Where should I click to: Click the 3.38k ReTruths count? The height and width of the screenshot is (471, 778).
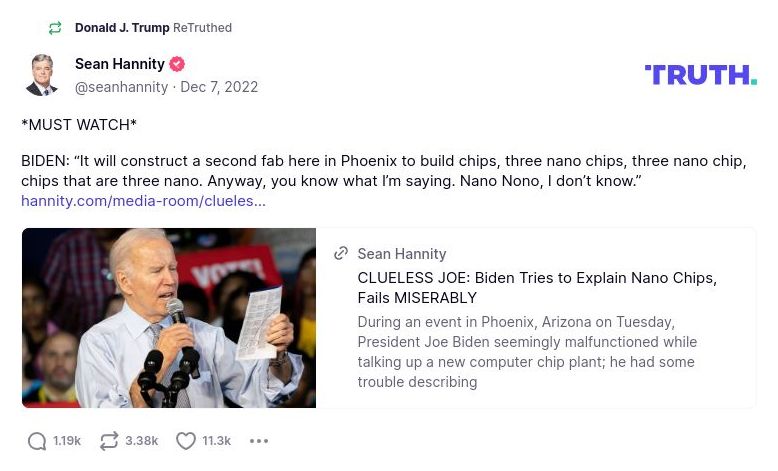141,441
